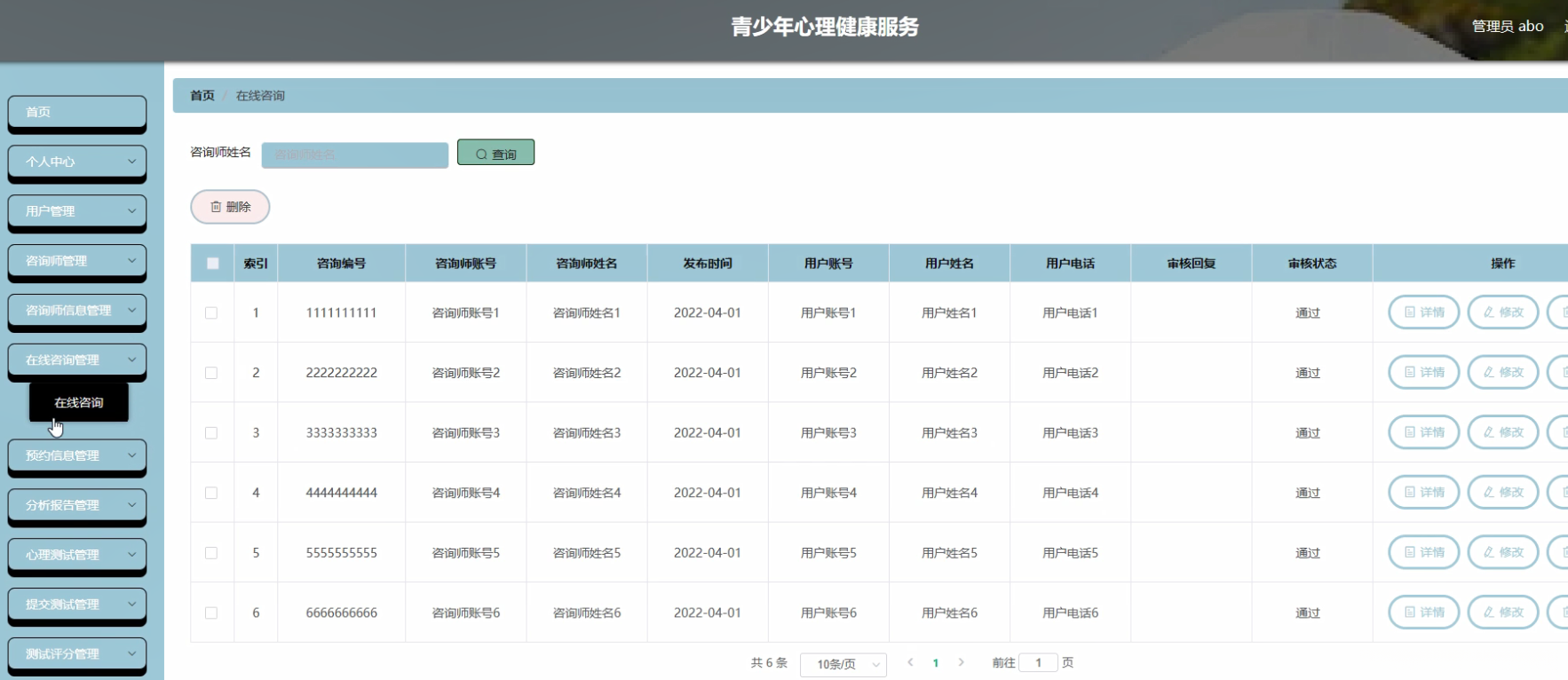The image size is (1568, 680).
Task: Open 首页 in the sidebar
Action: (x=77, y=112)
